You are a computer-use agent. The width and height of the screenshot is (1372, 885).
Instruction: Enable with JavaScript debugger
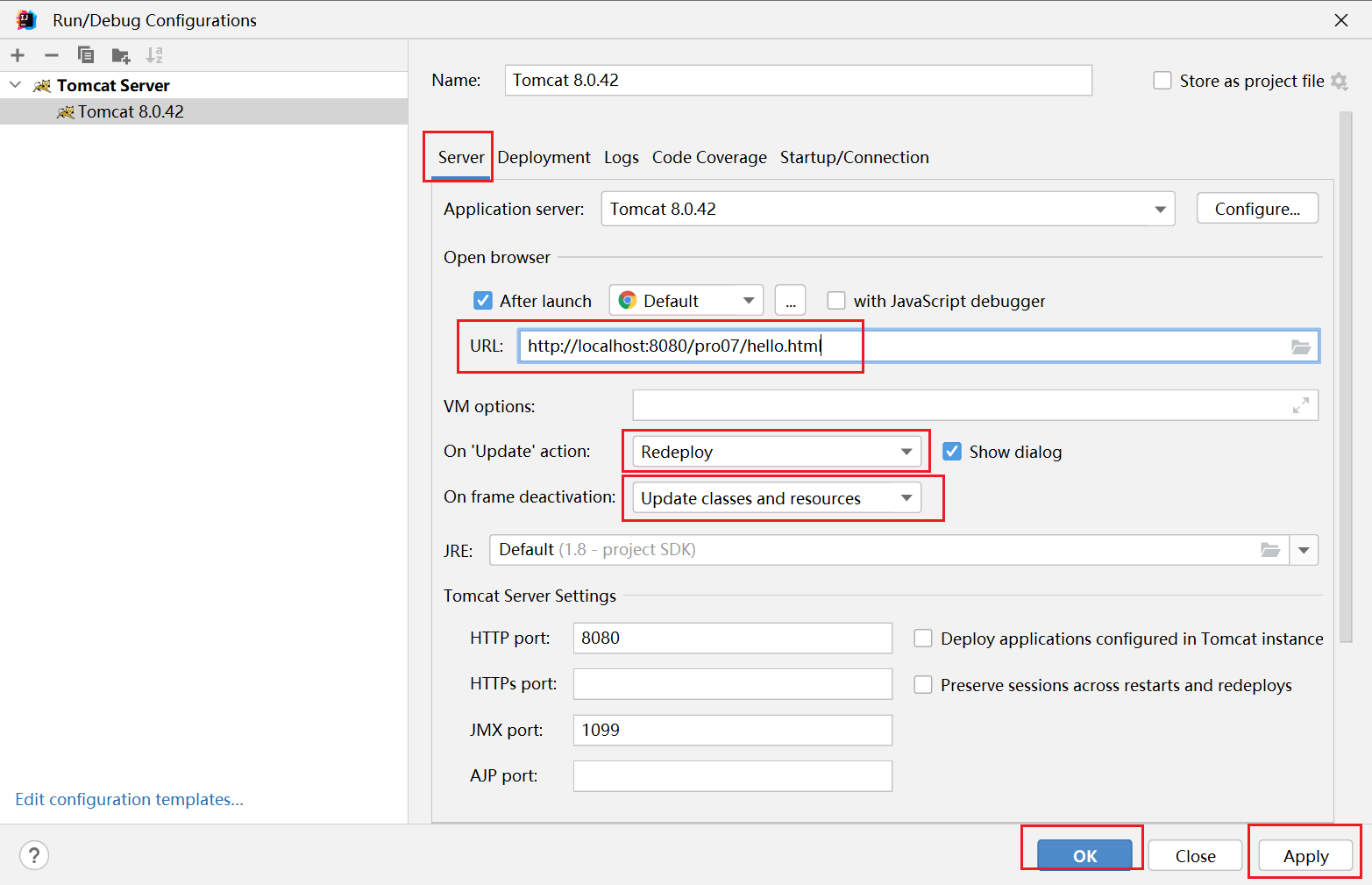(x=836, y=301)
